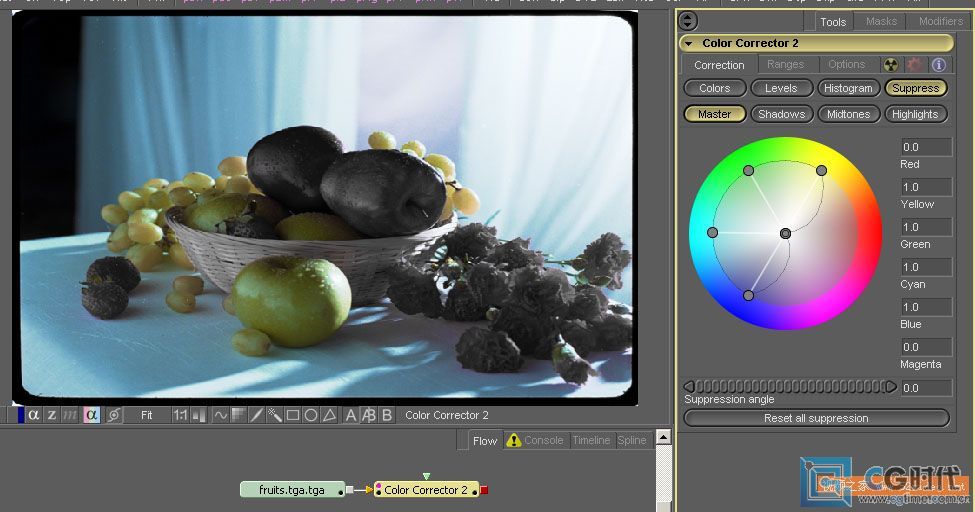
Task: Switch to the Correction tab
Action: pyautogui.click(x=719, y=65)
